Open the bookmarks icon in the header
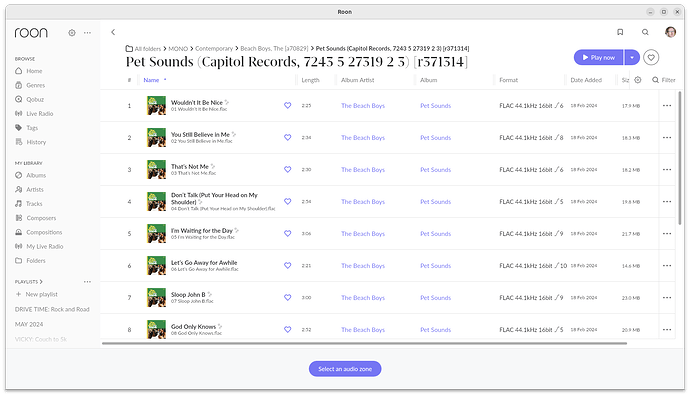Screen dimensions: 690x396 point(620,32)
